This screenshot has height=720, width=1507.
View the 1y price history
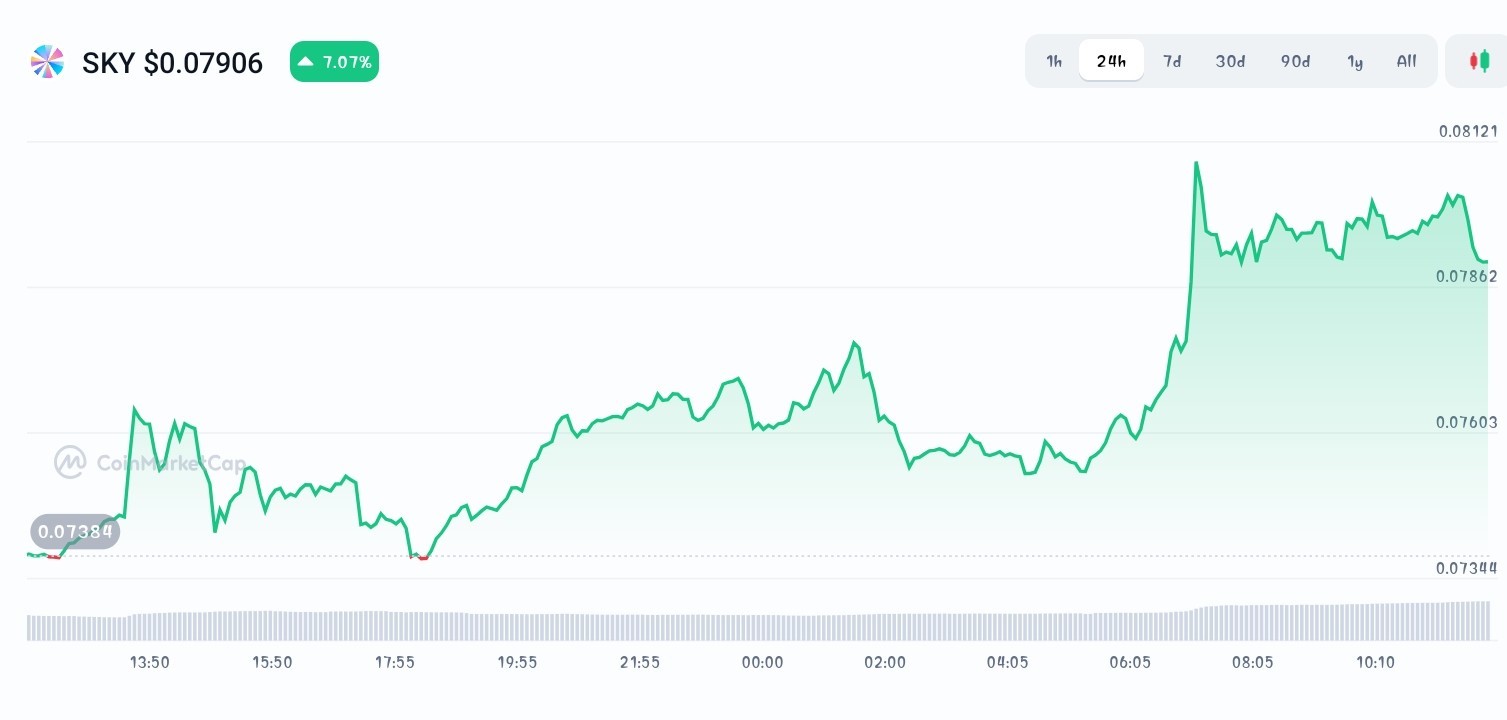1355,61
